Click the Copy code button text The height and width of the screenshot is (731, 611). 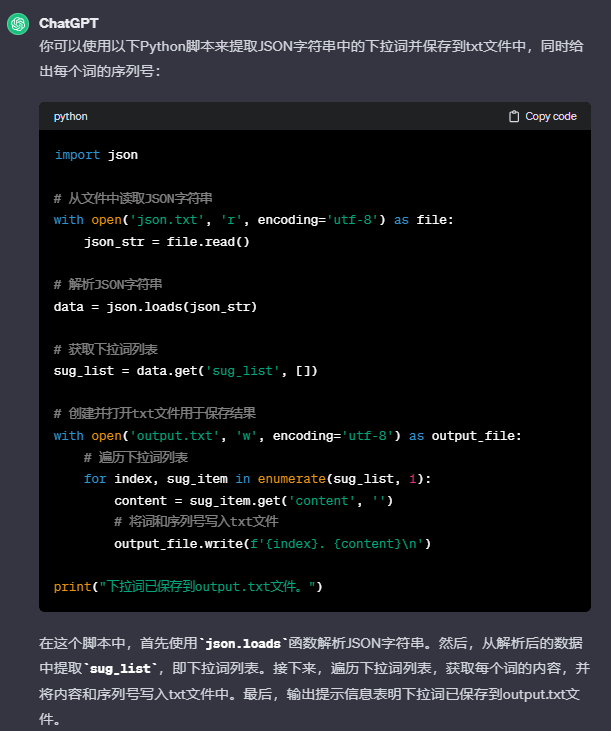551,116
